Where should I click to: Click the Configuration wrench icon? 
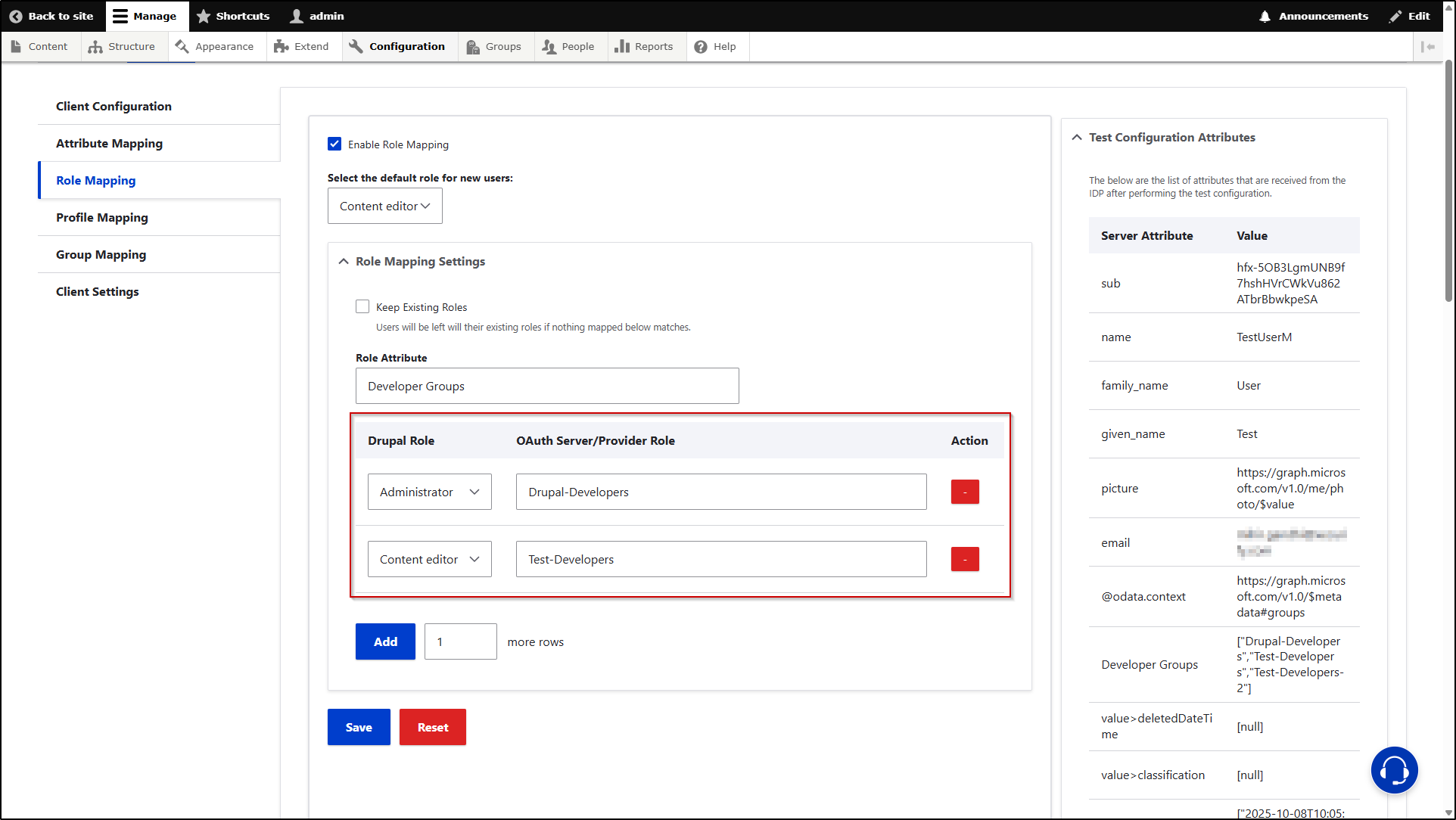[x=356, y=46]
